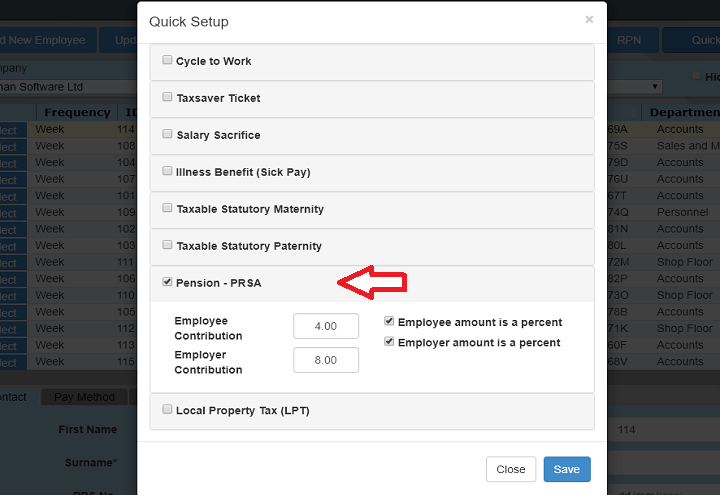Uncheck Employee amount is a percent

click(x=389, y=322)
